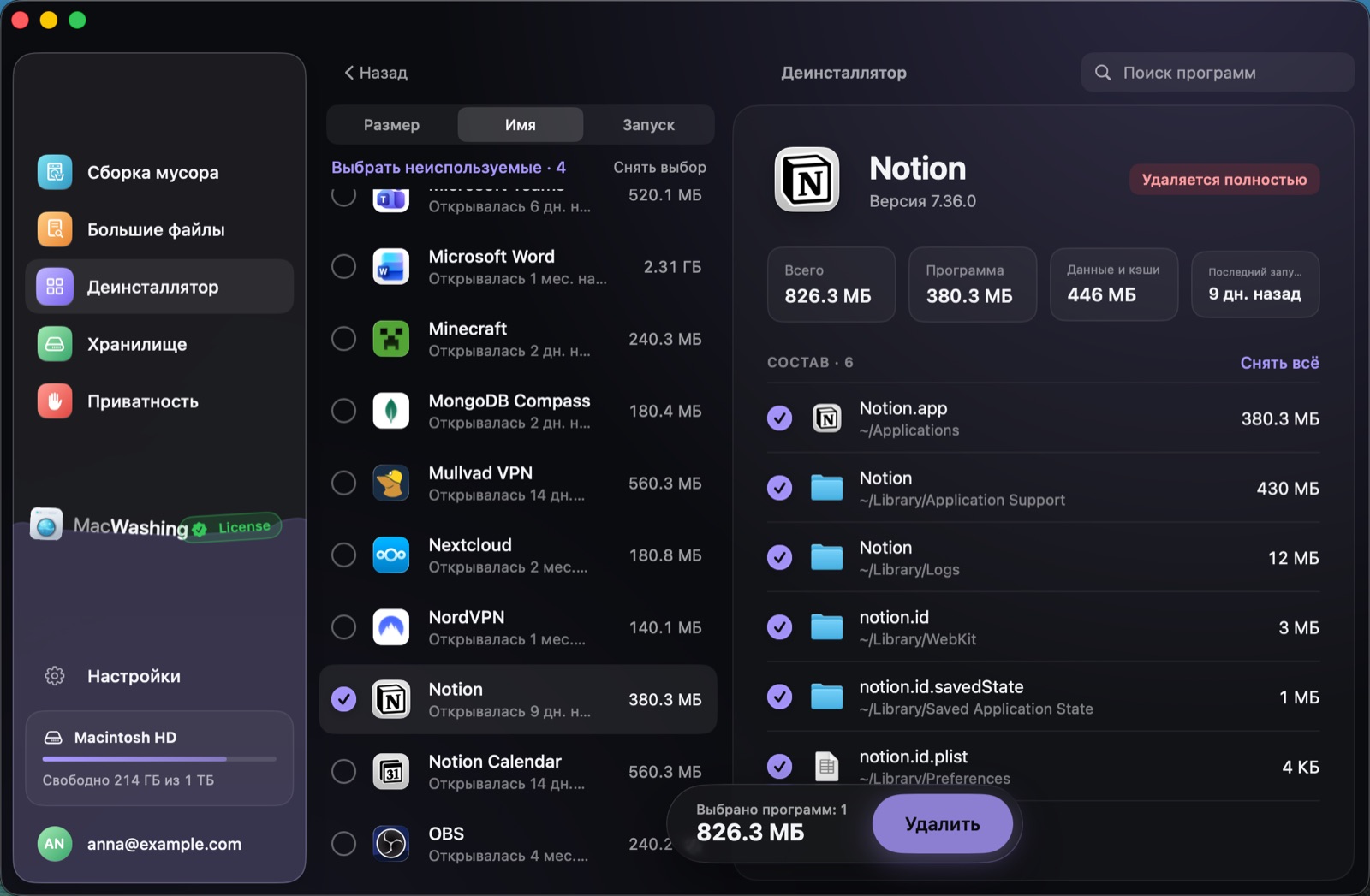Check the Minecraft selection circle
Screen dimensions: 1370x896
tap(343, 339)
